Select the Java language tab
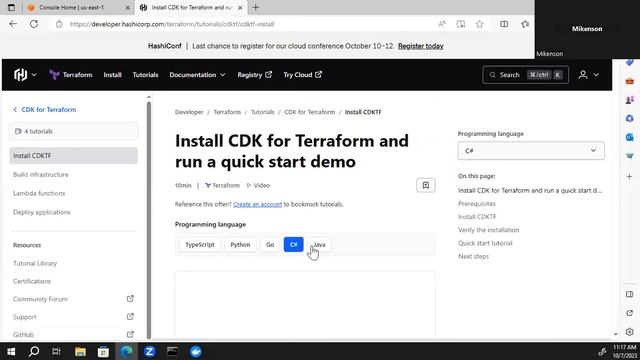This screenshot has height=360, width=640. tap(319, 244)
